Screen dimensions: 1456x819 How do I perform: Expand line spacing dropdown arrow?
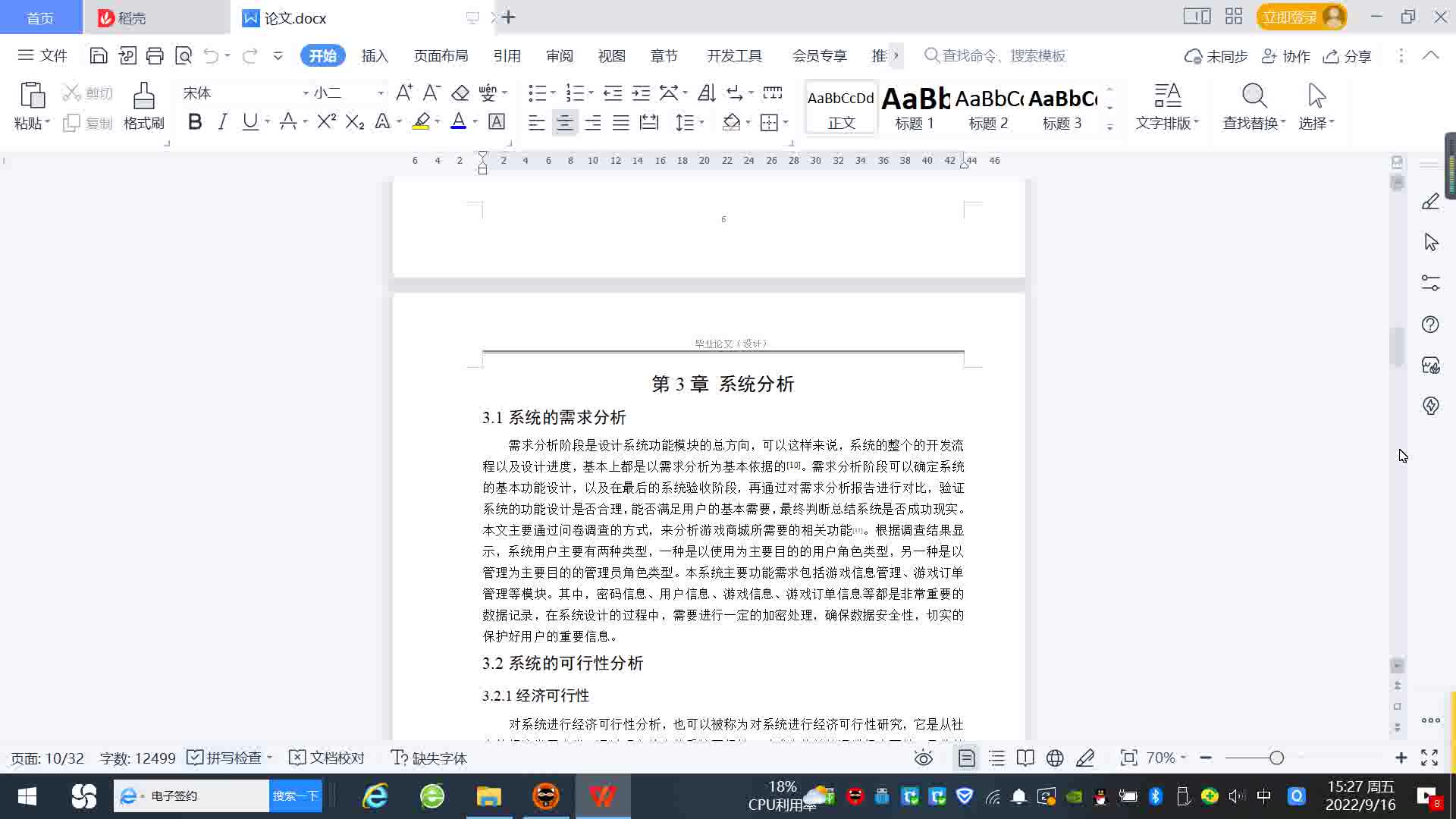[x=702, y=122]
